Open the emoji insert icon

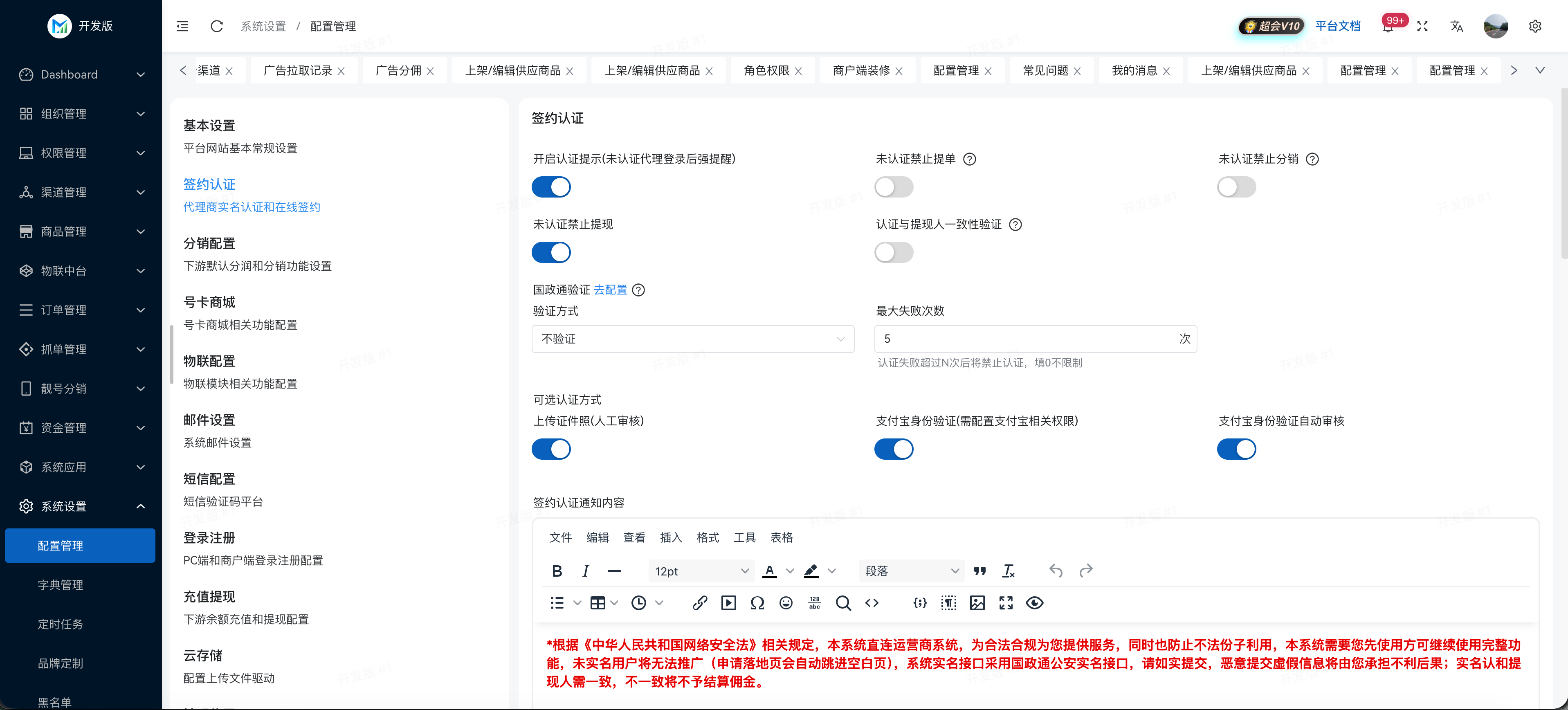pos(786,603)
